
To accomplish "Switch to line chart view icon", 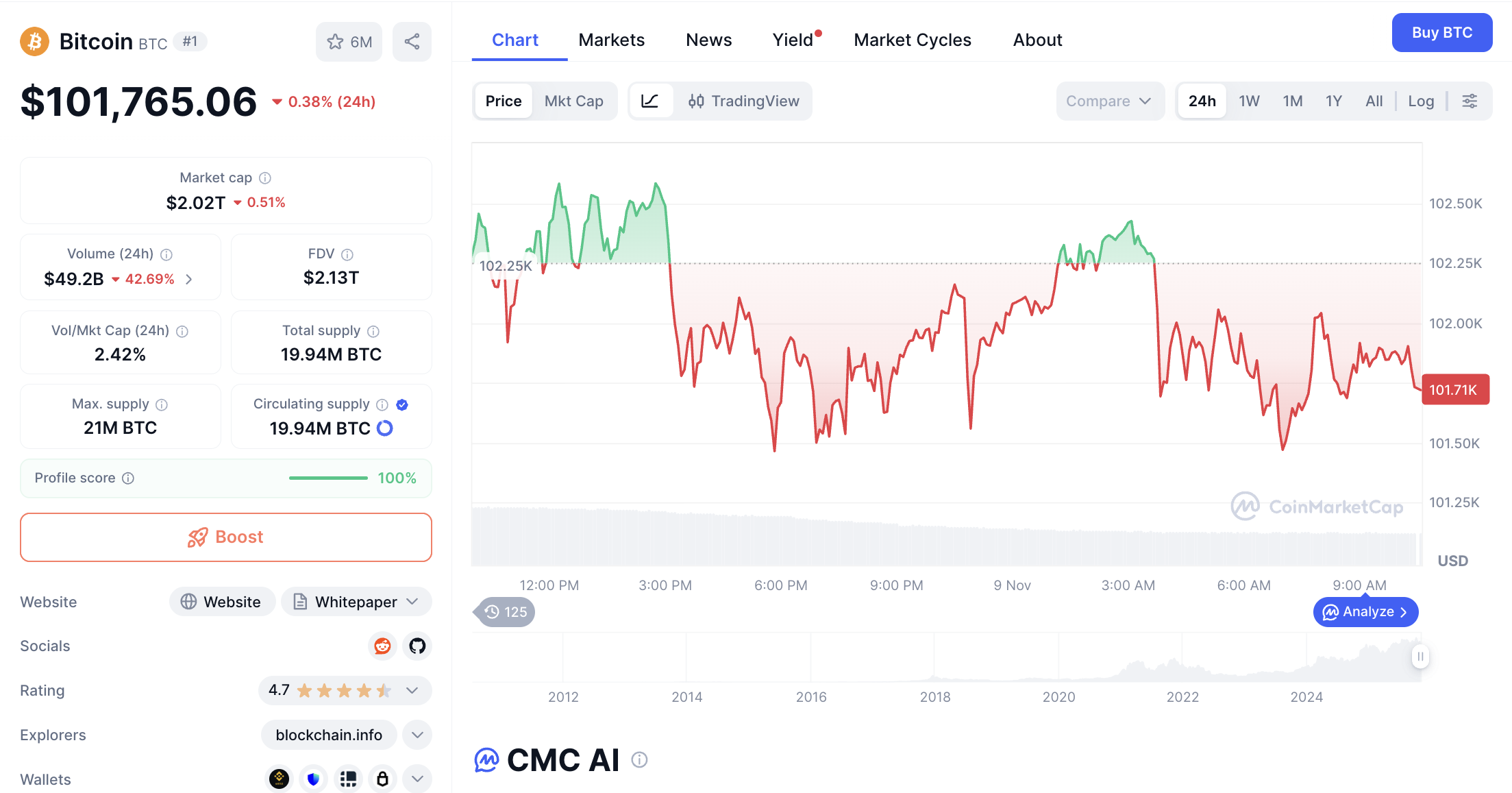I will (650, 101).
